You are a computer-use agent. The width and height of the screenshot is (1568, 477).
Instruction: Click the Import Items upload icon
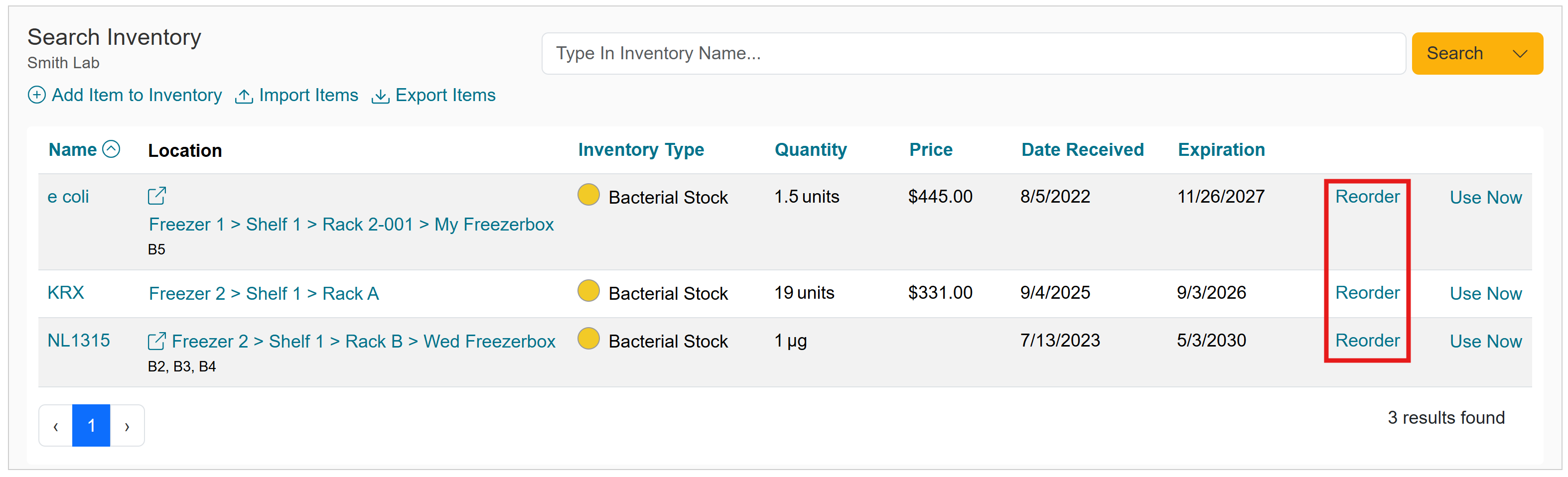coord(244,96)
